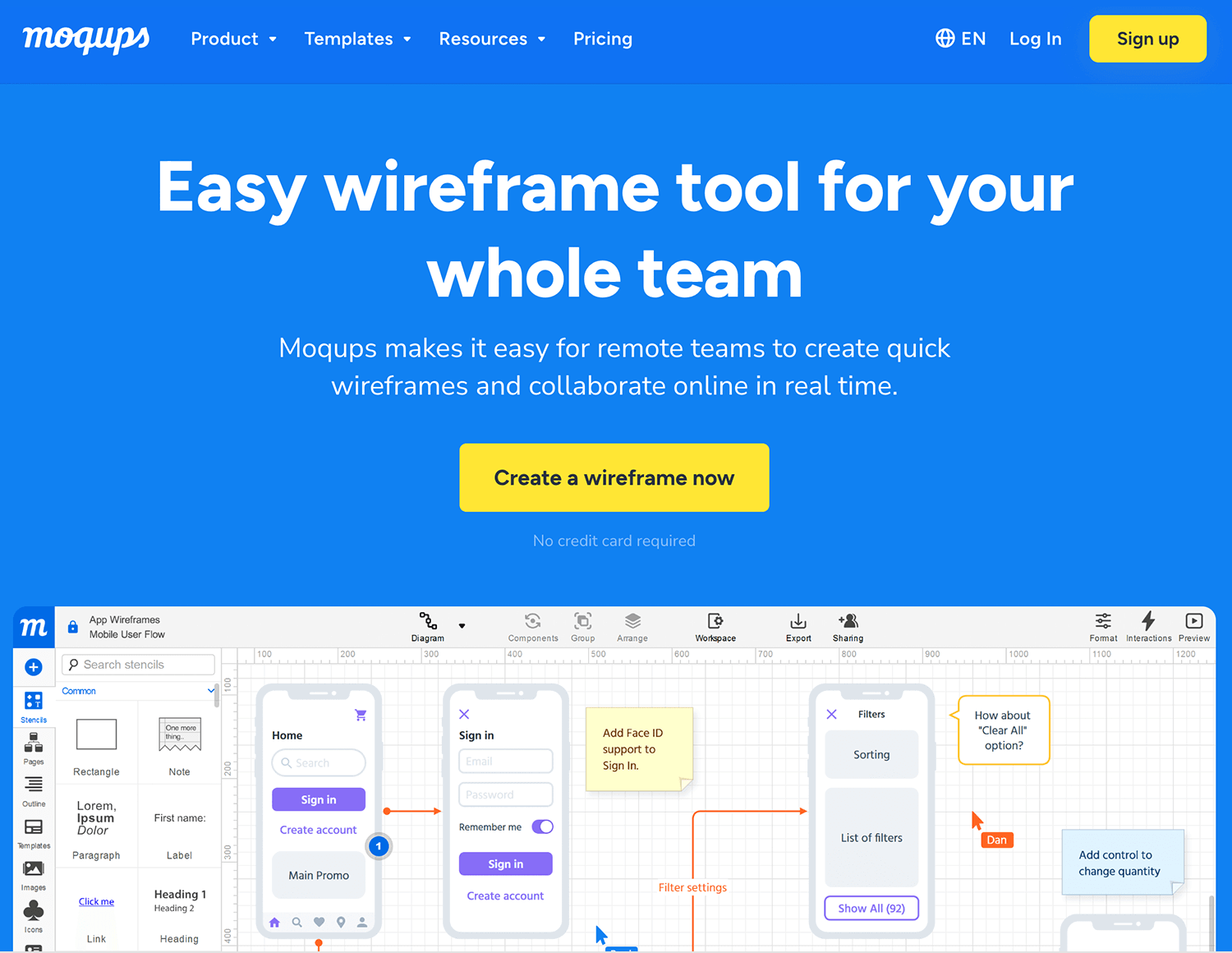1232x953 pixels.
Task: Close the Filters mockup with X
Action: tap(831, 714)
